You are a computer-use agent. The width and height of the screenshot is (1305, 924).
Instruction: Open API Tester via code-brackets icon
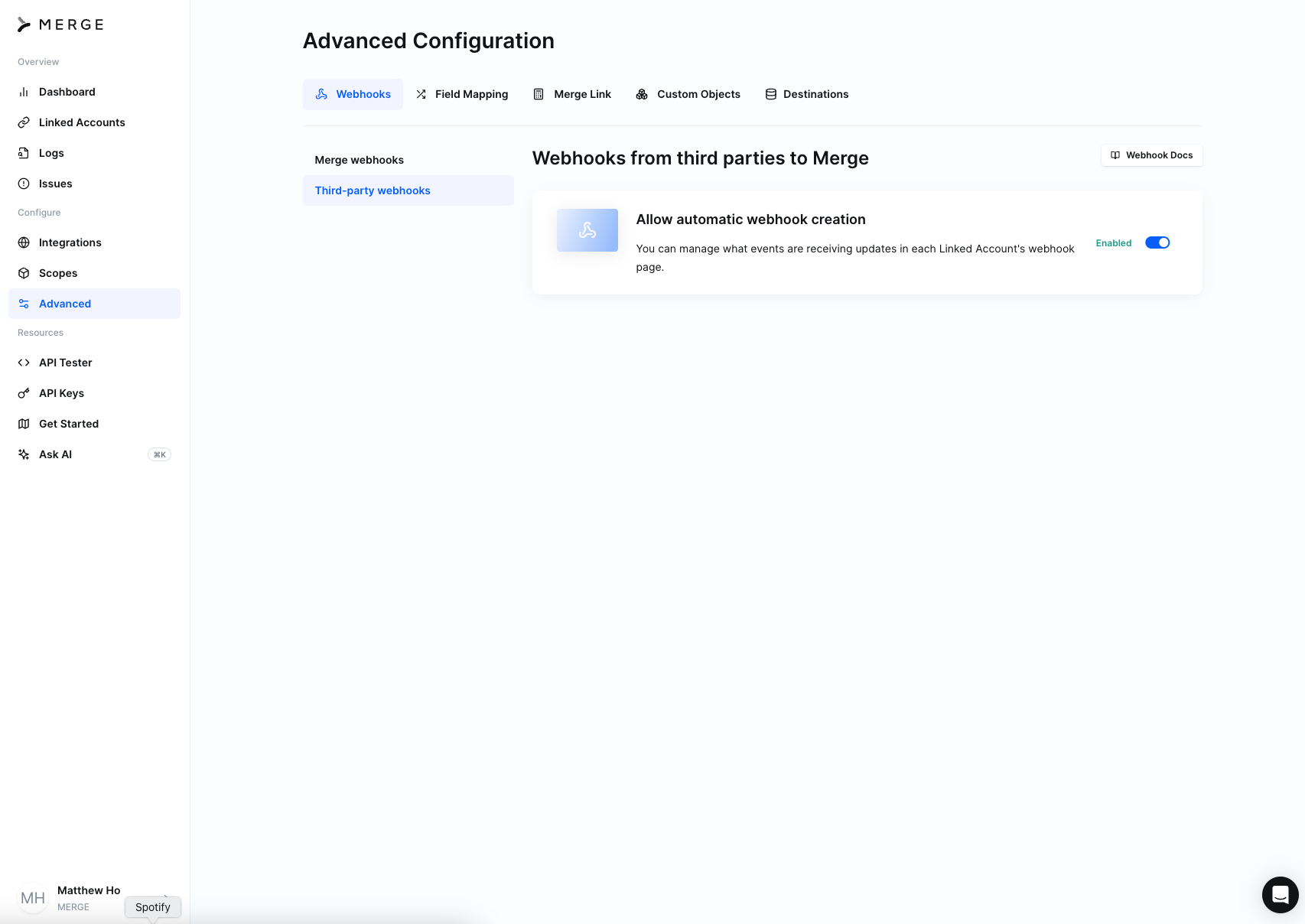[x=24, y=363]
